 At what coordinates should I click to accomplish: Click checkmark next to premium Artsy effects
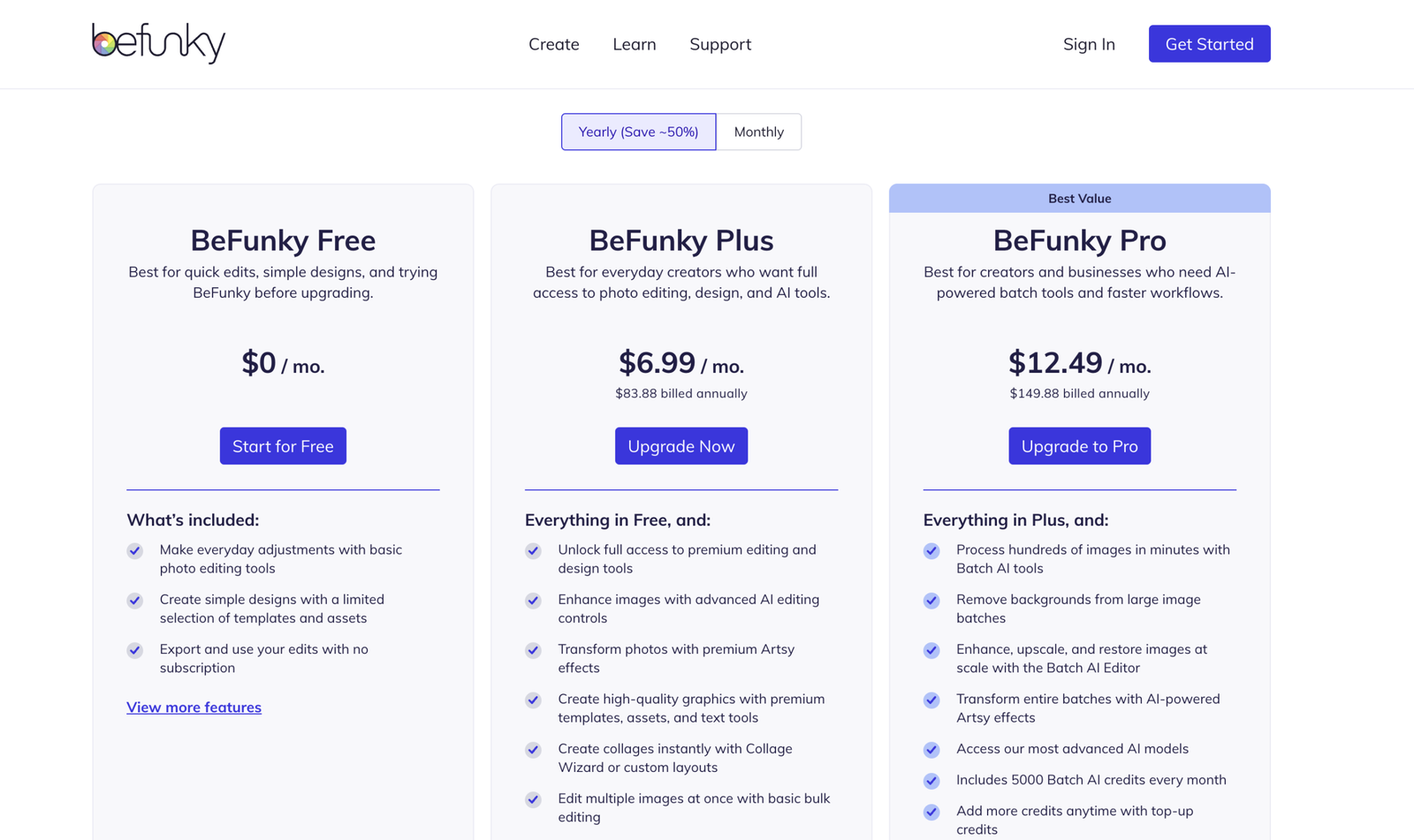tap(533, 651)
